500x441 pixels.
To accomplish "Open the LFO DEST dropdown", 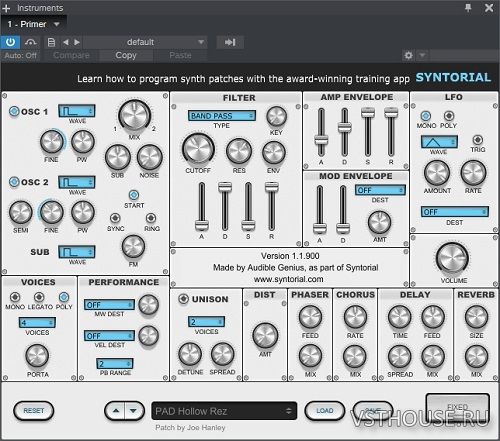I will click(x=455, y=212).
